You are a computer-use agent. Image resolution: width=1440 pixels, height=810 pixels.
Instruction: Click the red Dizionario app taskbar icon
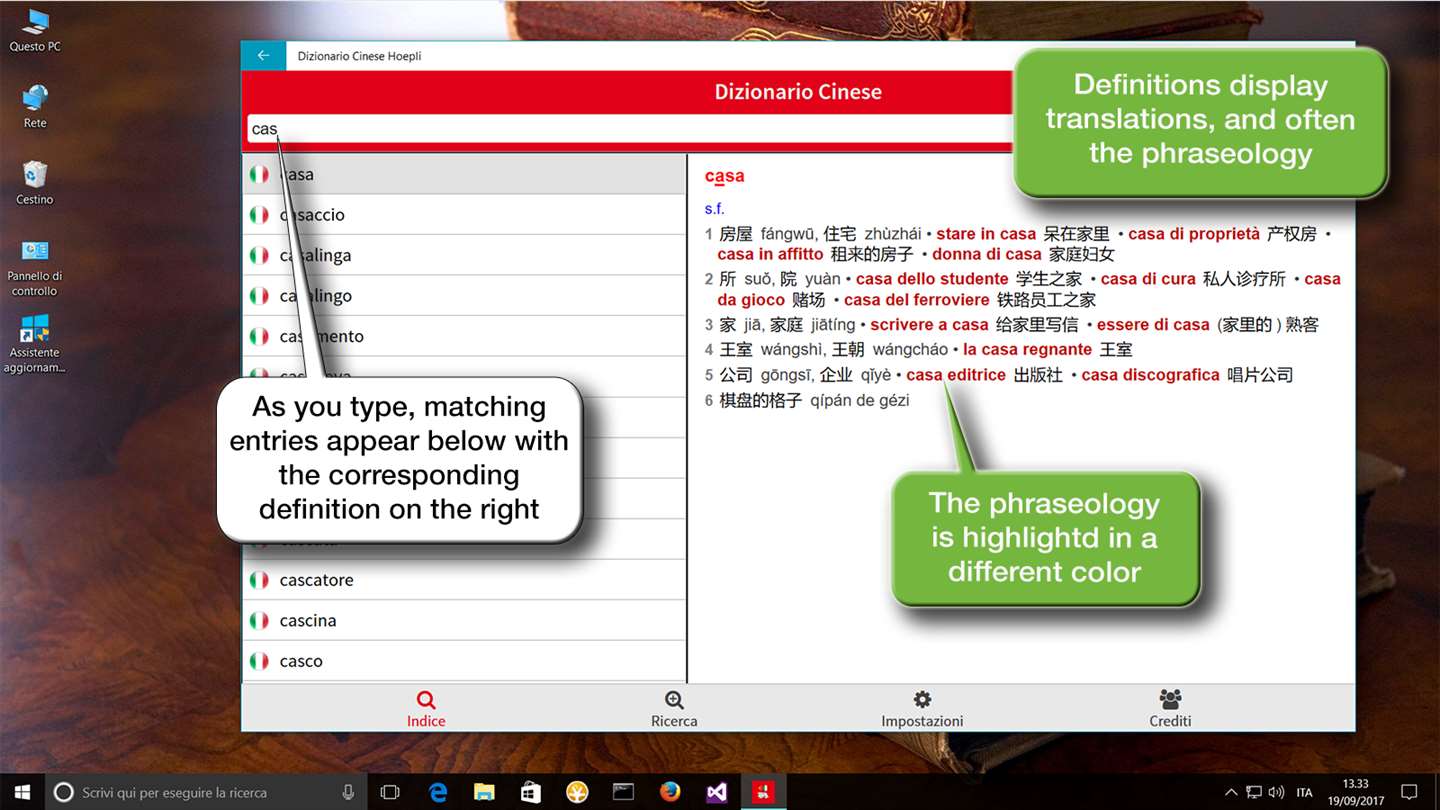[763, 792]
